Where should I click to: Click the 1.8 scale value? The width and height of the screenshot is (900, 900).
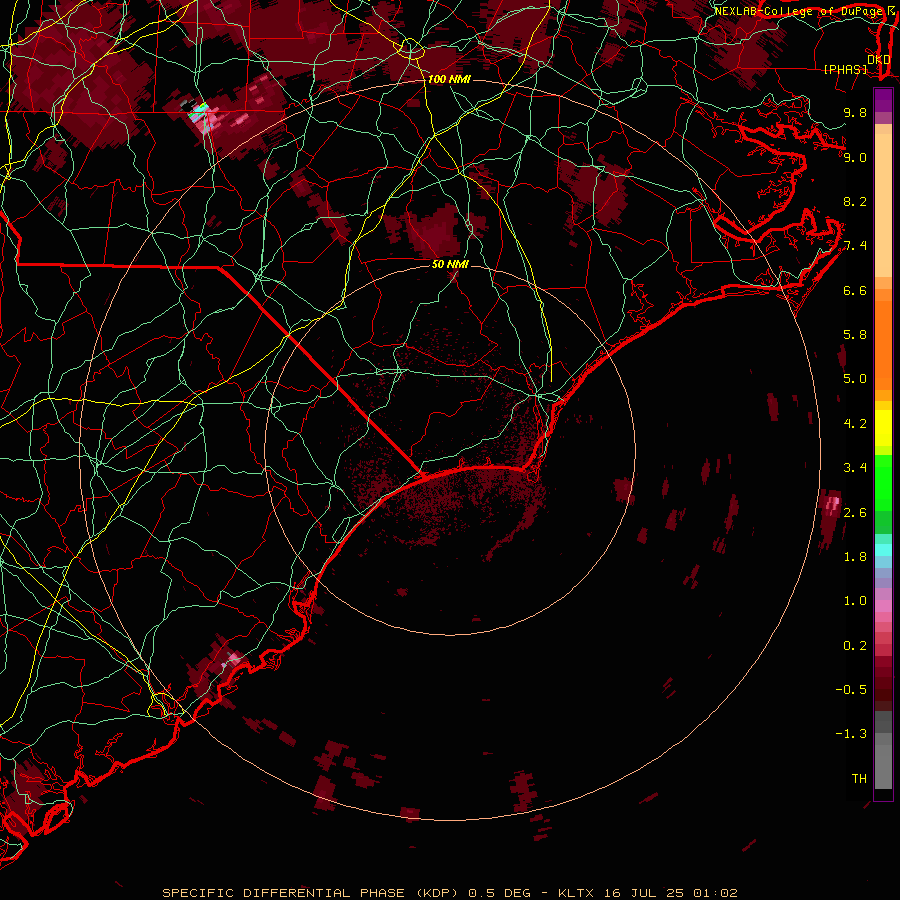coord(855,557)
